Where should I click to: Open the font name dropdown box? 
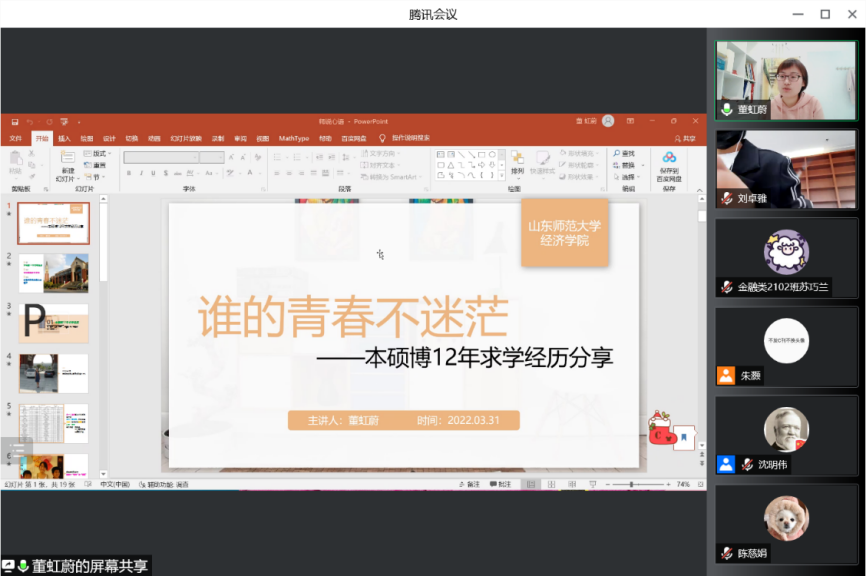tap(160, 157)
